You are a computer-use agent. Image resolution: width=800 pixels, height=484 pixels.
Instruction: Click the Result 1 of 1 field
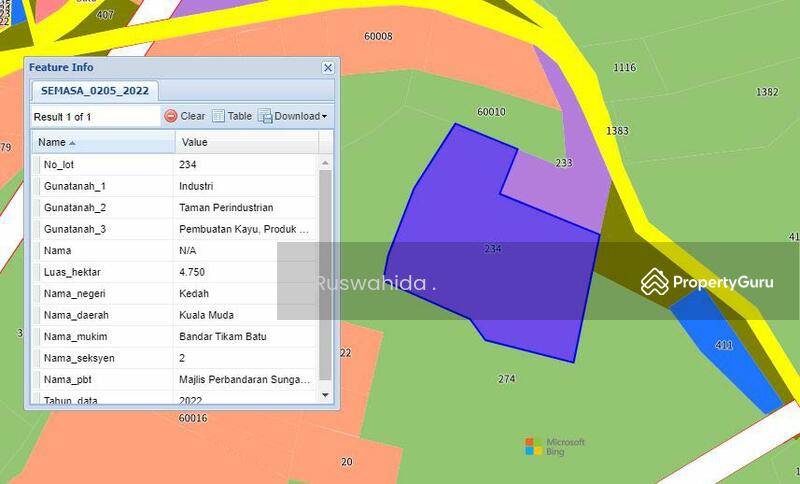tap(95, 117)
